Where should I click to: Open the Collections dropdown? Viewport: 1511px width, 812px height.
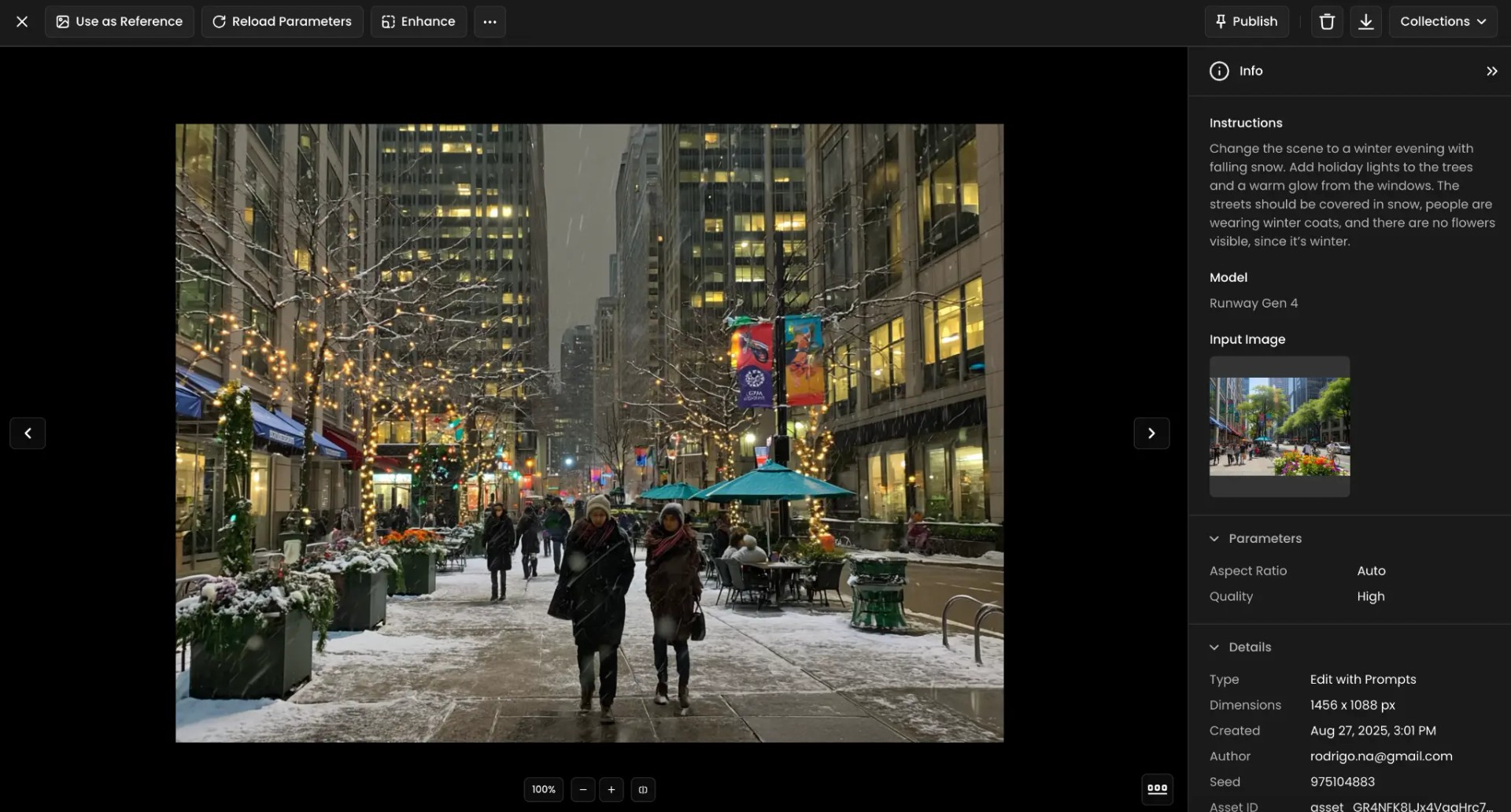coord(1443,21)
